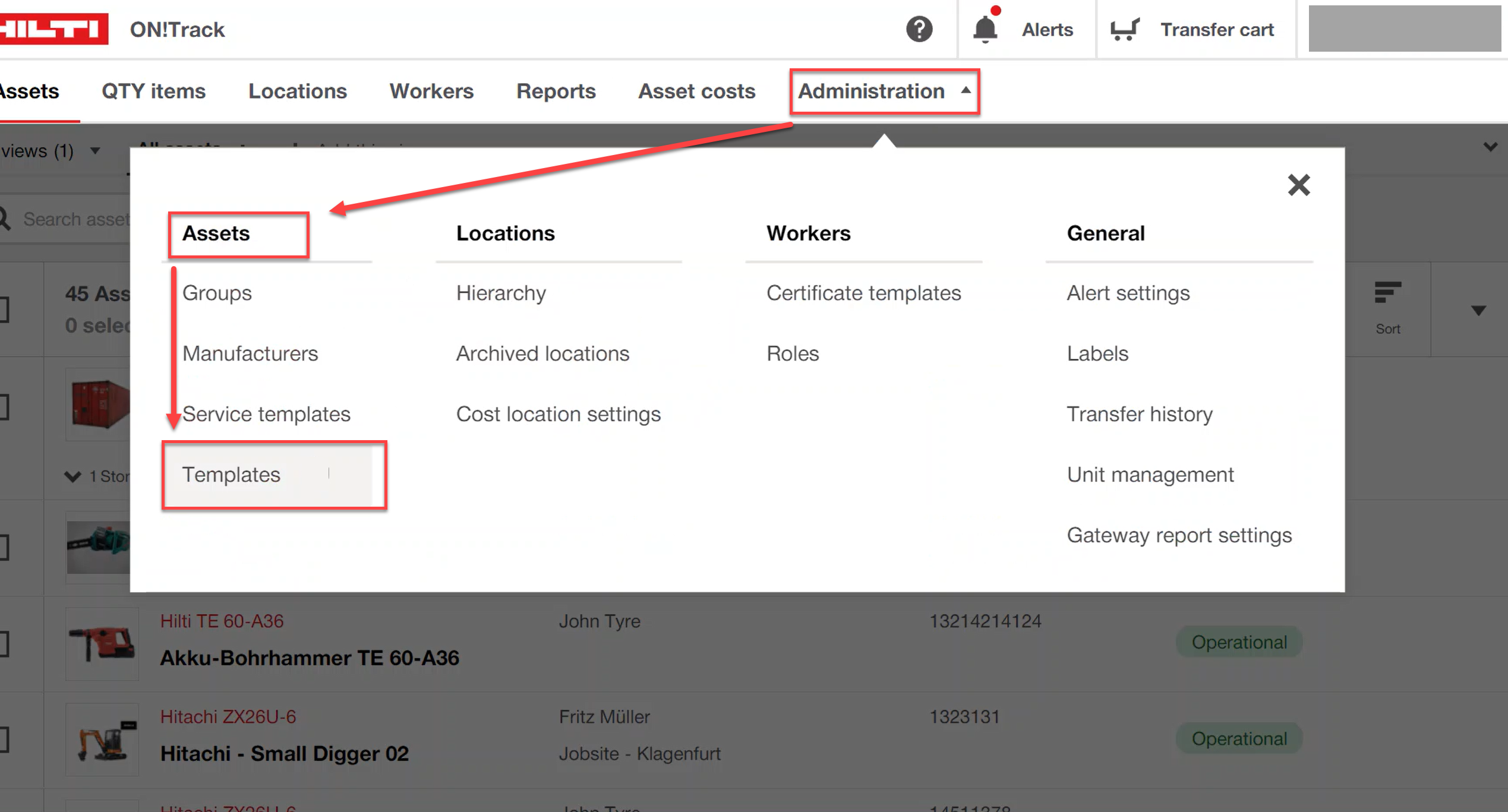Tick the checkbox for Akku-Bohrhammer TE 60-A36

pos(4,644)
